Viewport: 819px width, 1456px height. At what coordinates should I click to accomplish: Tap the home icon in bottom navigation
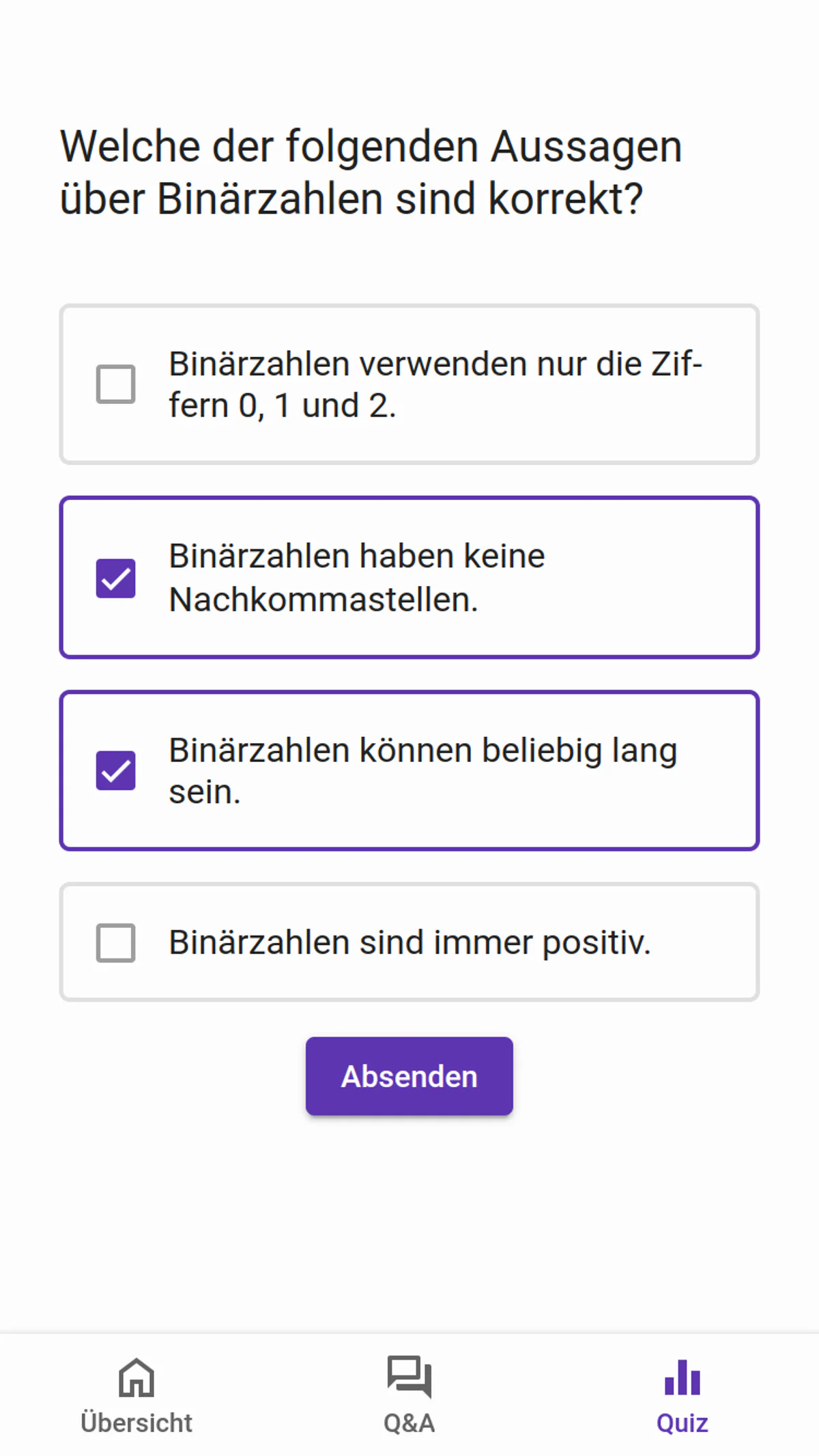136,1377
